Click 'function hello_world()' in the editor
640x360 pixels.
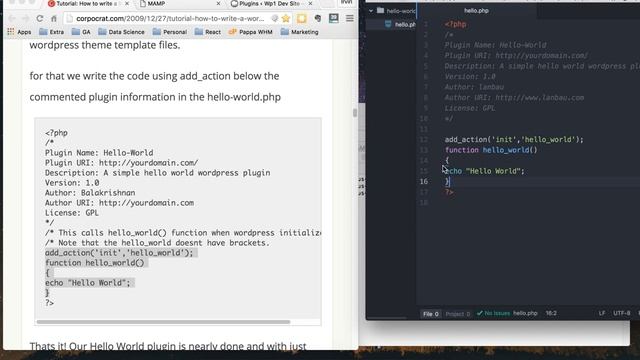(x=491, y=150)
